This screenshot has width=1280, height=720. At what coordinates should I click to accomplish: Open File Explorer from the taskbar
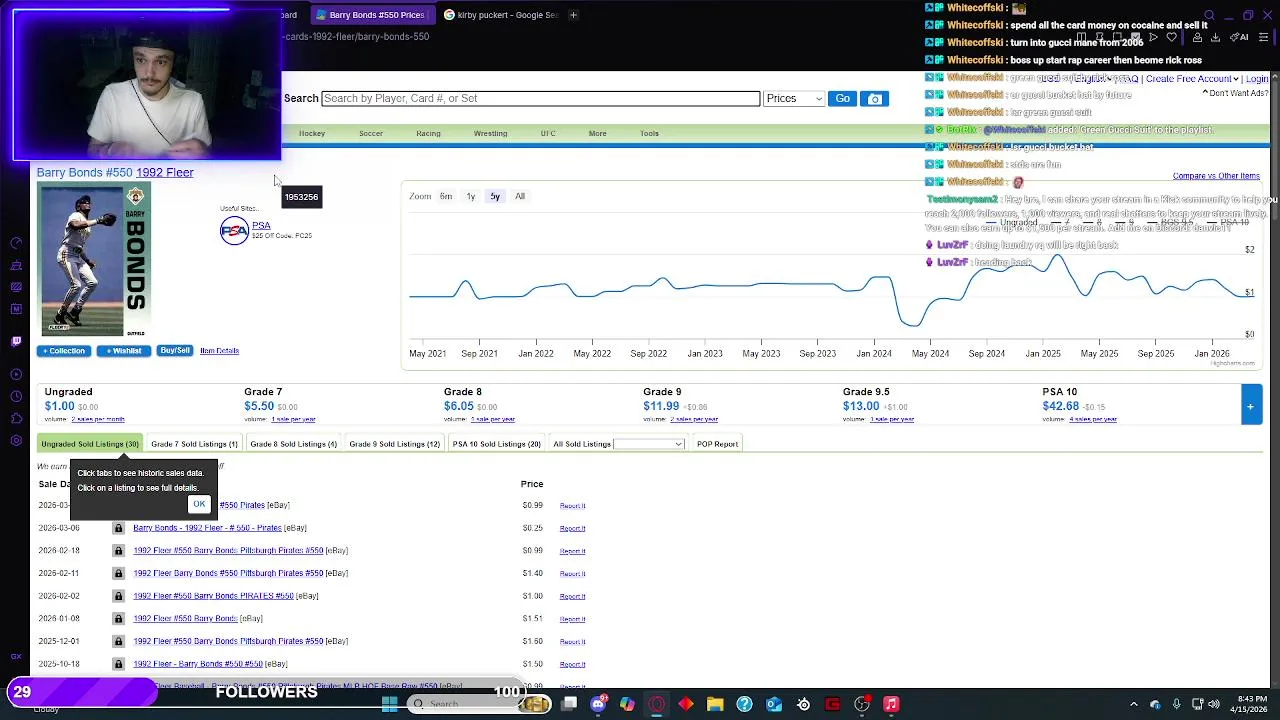(x=715, y=704)
